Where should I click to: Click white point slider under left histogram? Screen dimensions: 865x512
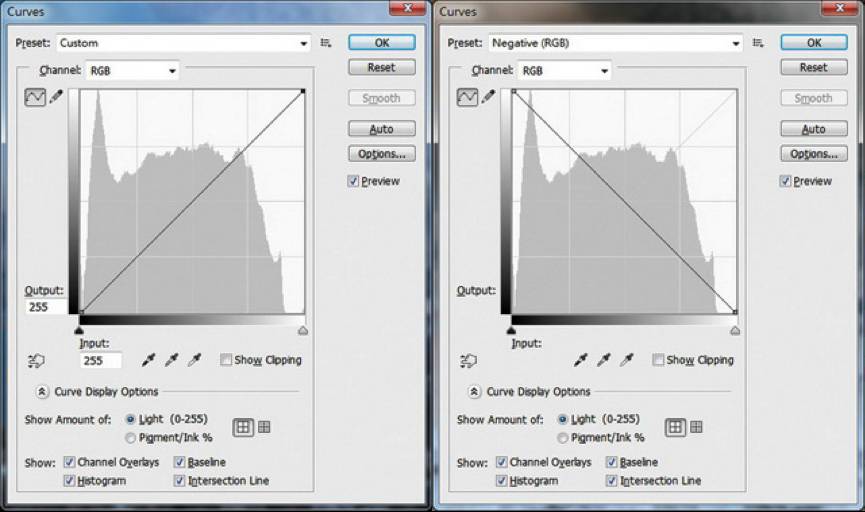point(303,330)
